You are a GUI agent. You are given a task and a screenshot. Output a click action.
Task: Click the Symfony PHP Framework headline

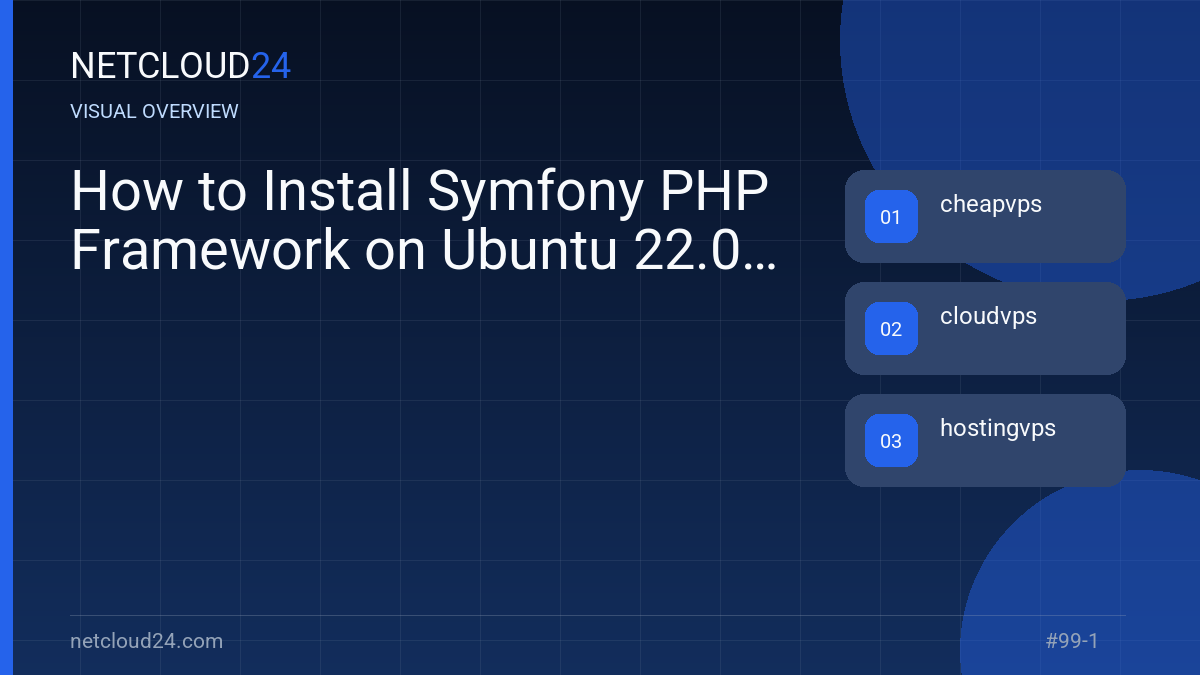tap(423, 222)
